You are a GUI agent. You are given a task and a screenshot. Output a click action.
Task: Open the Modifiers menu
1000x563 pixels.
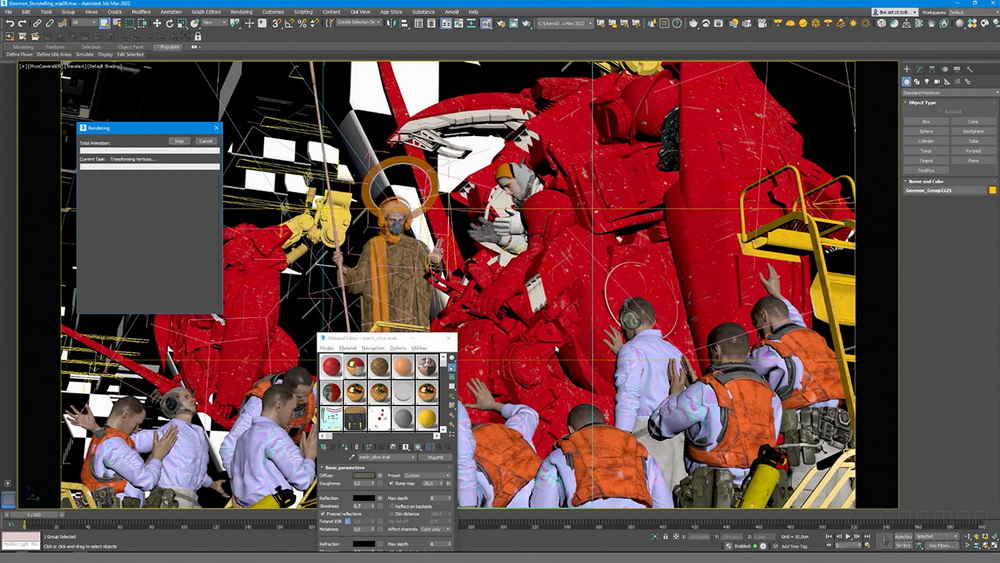click(x=141, y=12)
